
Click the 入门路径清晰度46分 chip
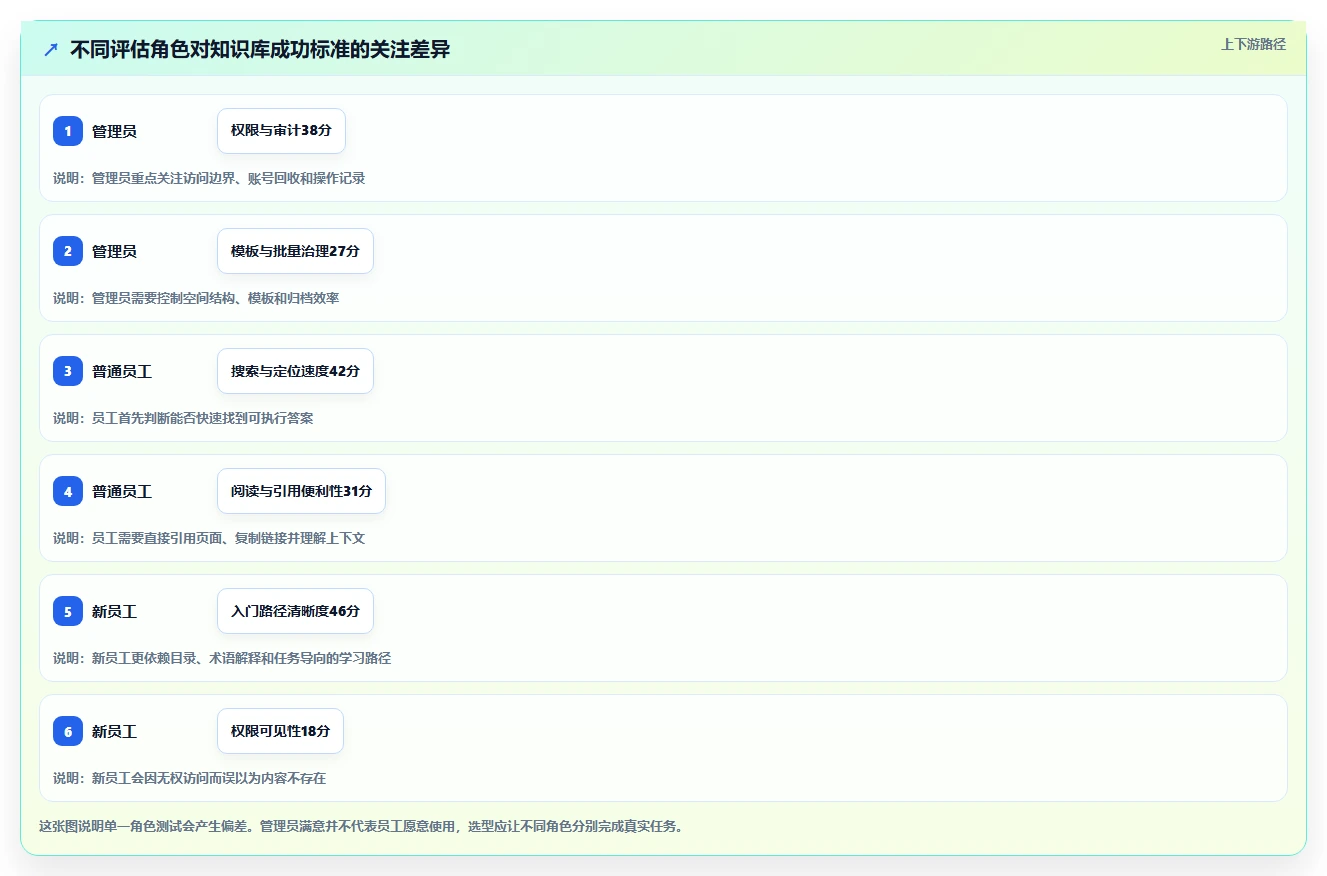tap(295, 611)
